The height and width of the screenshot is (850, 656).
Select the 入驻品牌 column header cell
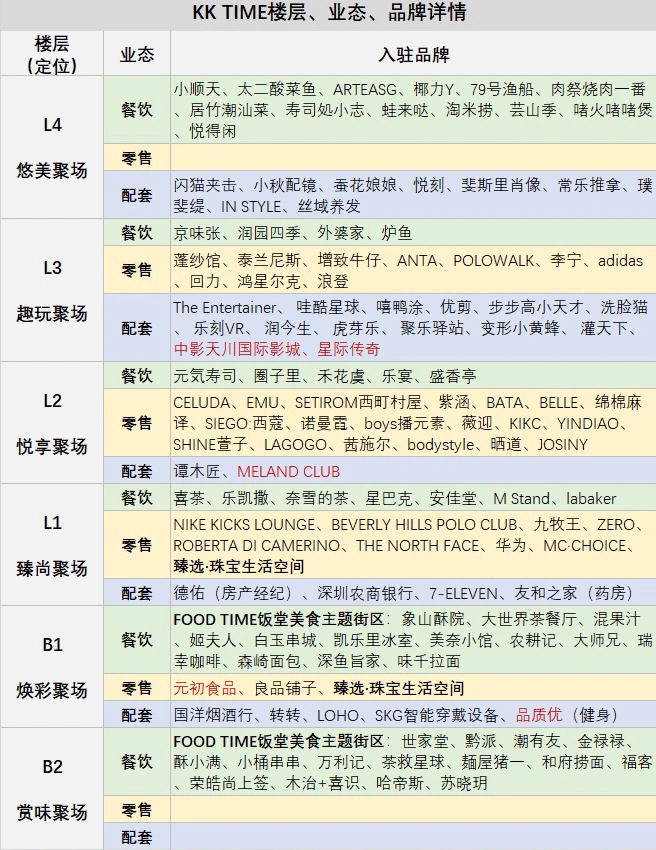tap(413, 54)
